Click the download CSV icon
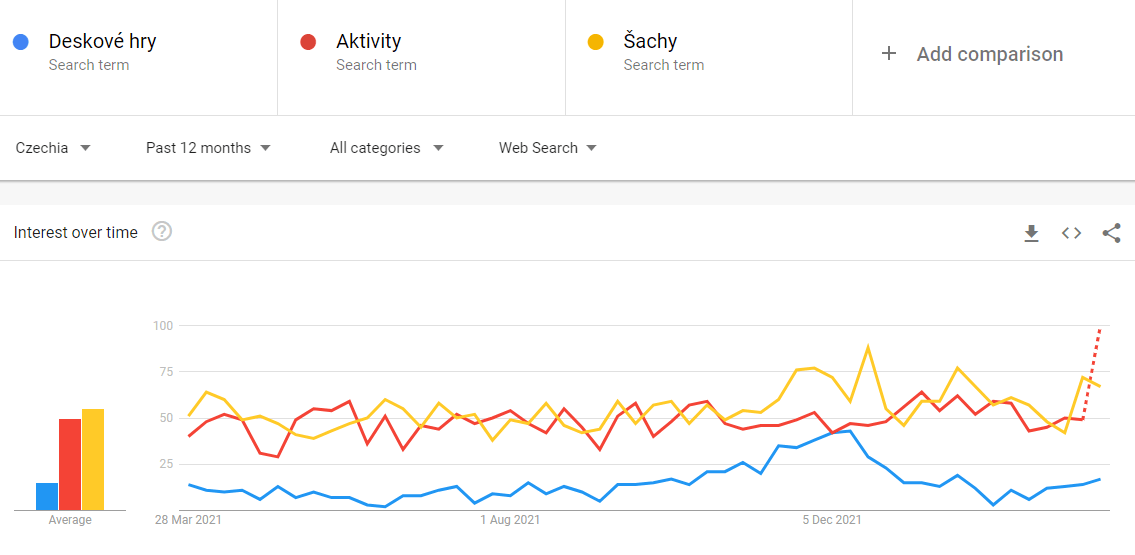Screen dimensions: 1135x555 point(1031,233)
